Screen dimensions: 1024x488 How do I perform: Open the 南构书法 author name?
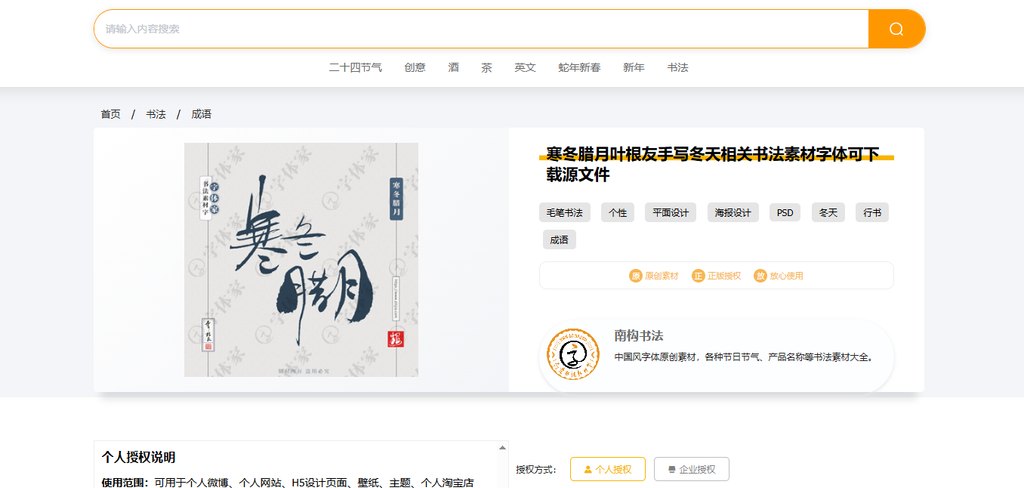639,336
